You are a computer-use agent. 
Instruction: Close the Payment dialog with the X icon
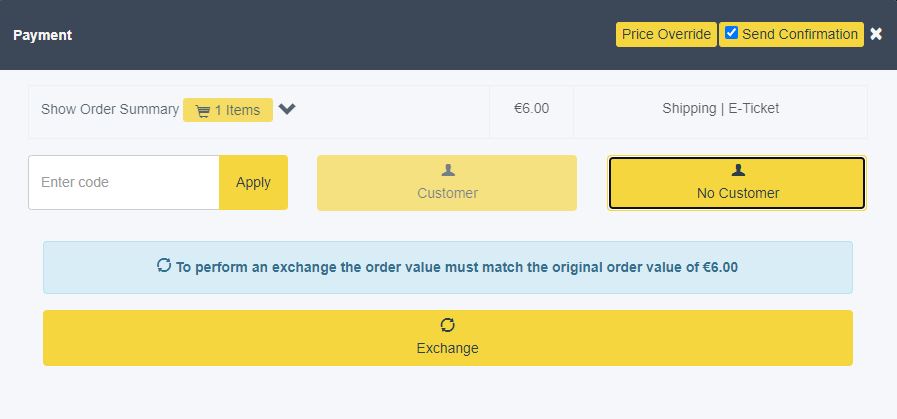[x=876, y=34]
